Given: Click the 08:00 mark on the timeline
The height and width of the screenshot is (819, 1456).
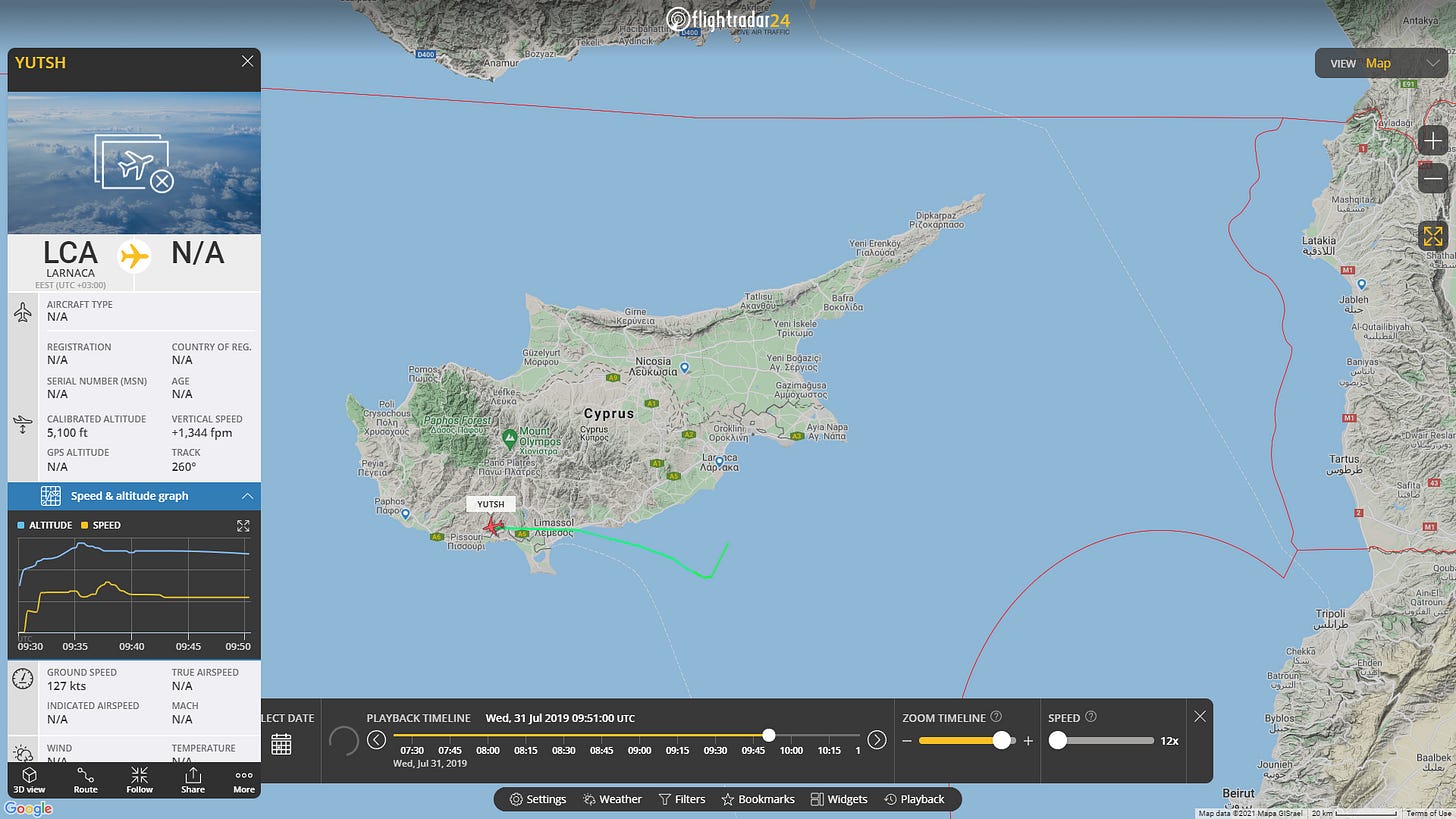Looking at the screenshot, I should pos(487,750).
